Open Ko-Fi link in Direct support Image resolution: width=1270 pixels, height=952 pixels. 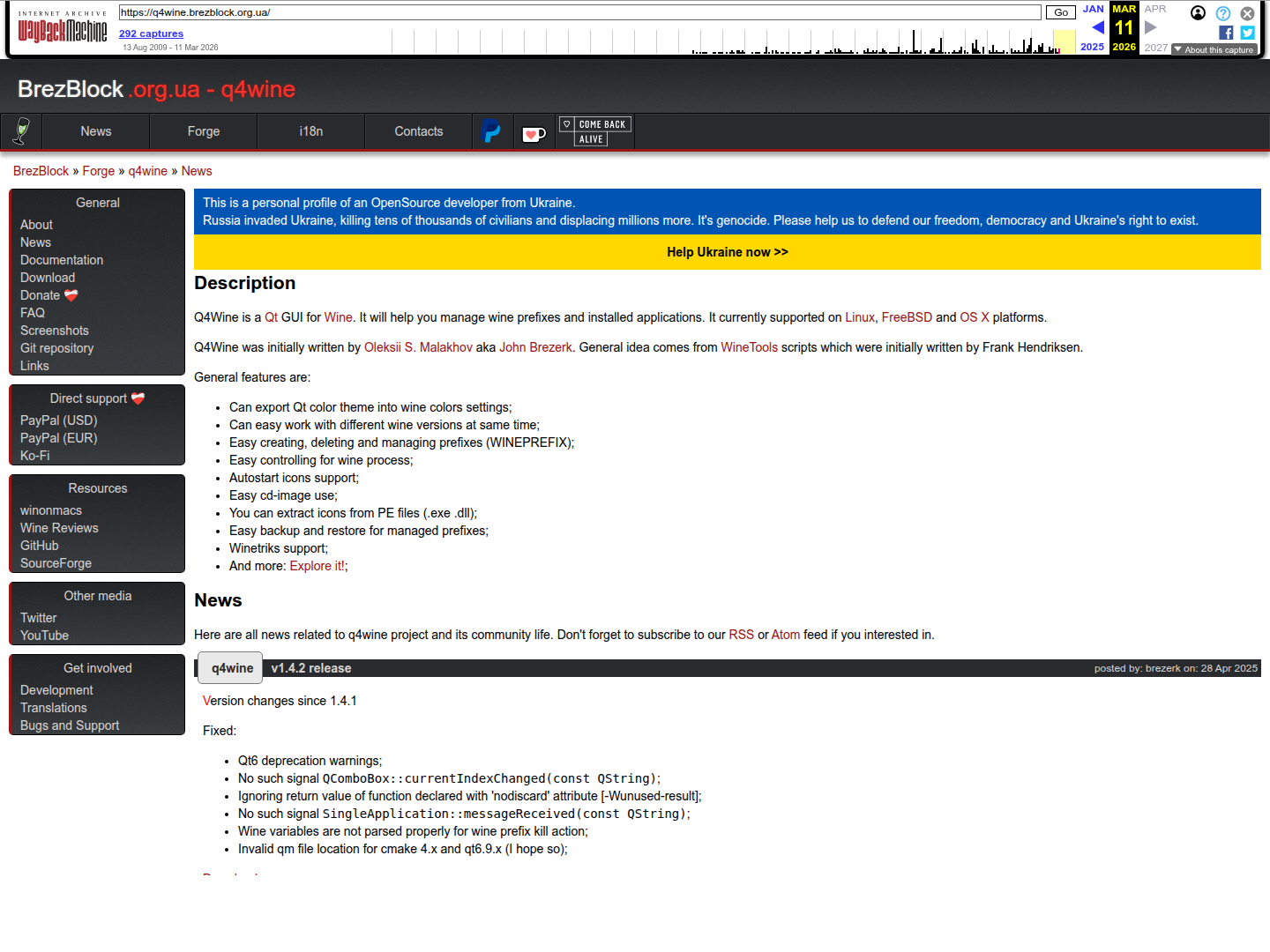click(x=35, y=456)
